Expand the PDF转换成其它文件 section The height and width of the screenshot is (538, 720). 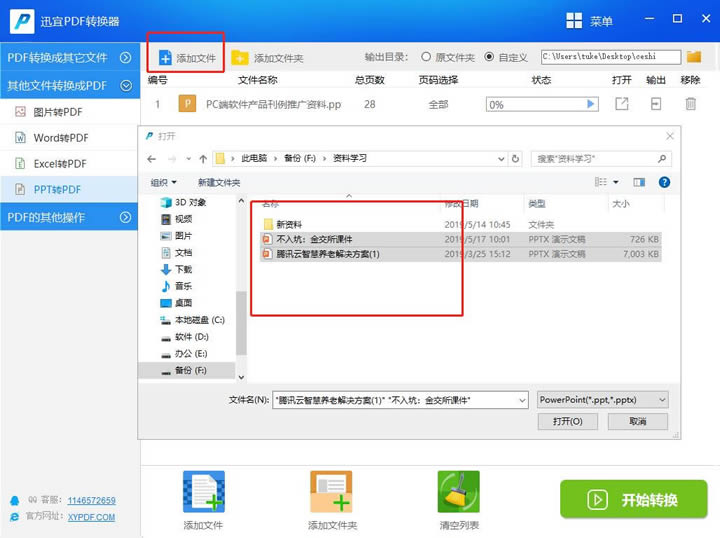coord(125,57)
